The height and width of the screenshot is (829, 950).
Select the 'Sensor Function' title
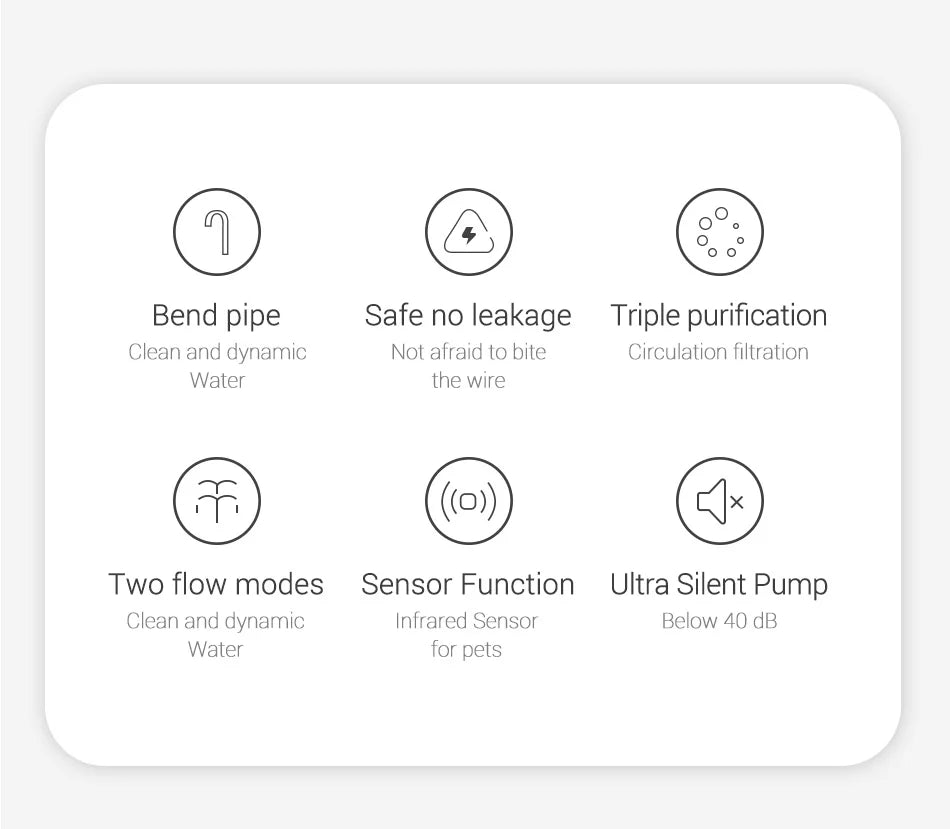[x=468, y=584]
